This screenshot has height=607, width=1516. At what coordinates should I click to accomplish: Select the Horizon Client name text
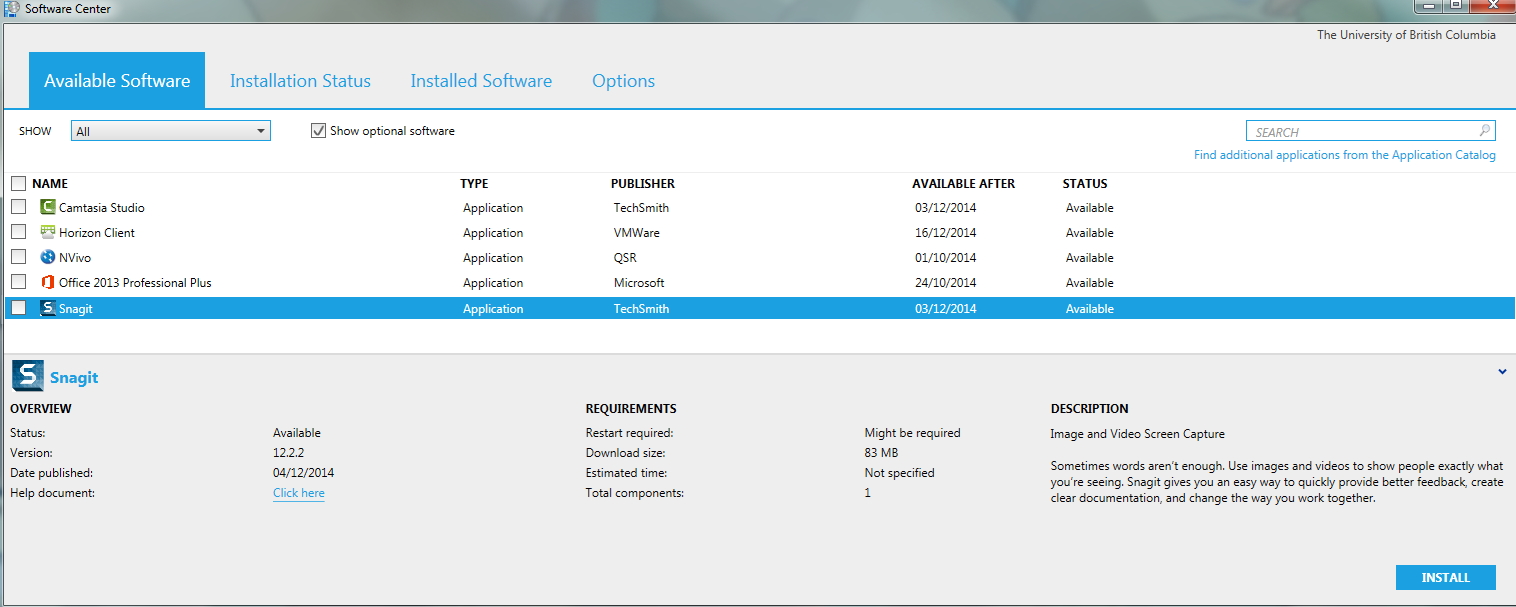coord(97,233)
